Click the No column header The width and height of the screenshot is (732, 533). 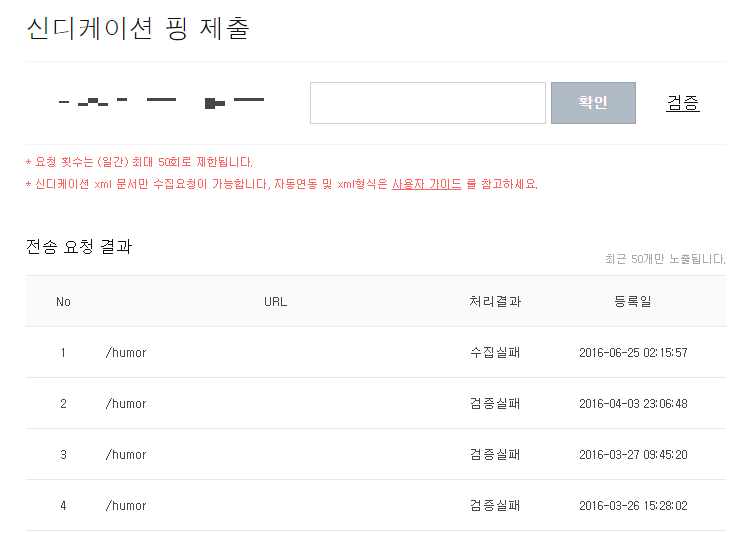(63, 301)
